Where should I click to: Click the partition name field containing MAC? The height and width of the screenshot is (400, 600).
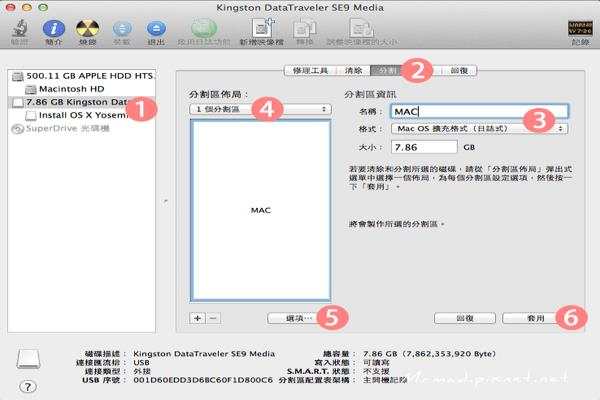479,111
